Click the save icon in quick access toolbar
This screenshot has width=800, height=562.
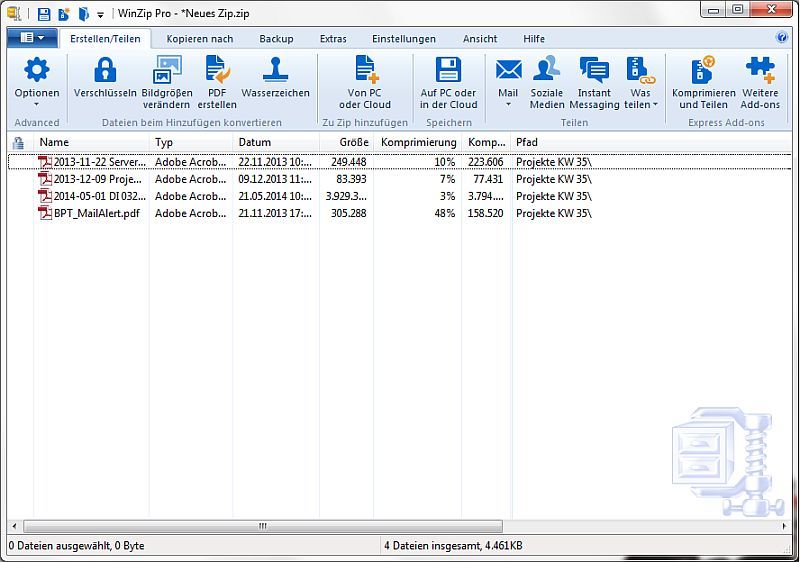pos(44,13)
